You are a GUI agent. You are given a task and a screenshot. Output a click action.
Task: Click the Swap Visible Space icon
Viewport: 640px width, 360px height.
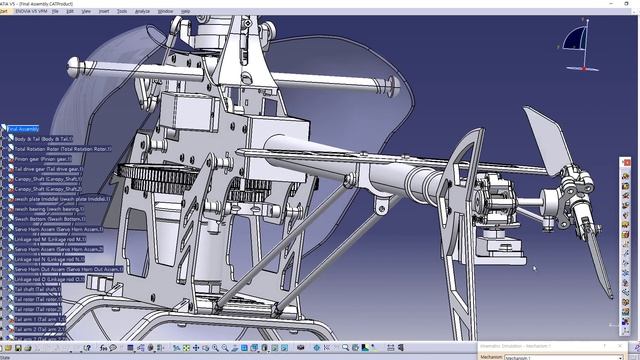(284, 348)
